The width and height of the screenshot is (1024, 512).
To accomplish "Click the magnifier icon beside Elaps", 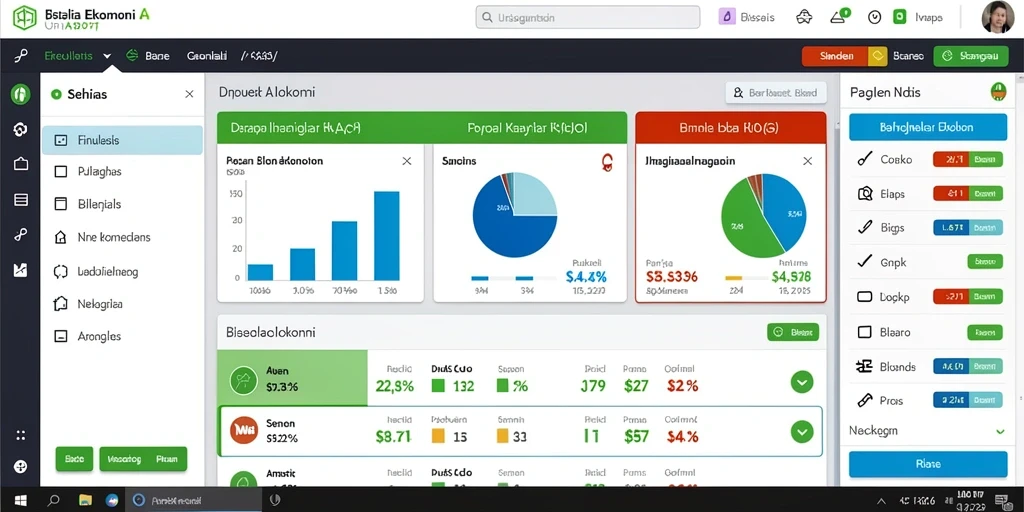I will click(x=864, y=193).
